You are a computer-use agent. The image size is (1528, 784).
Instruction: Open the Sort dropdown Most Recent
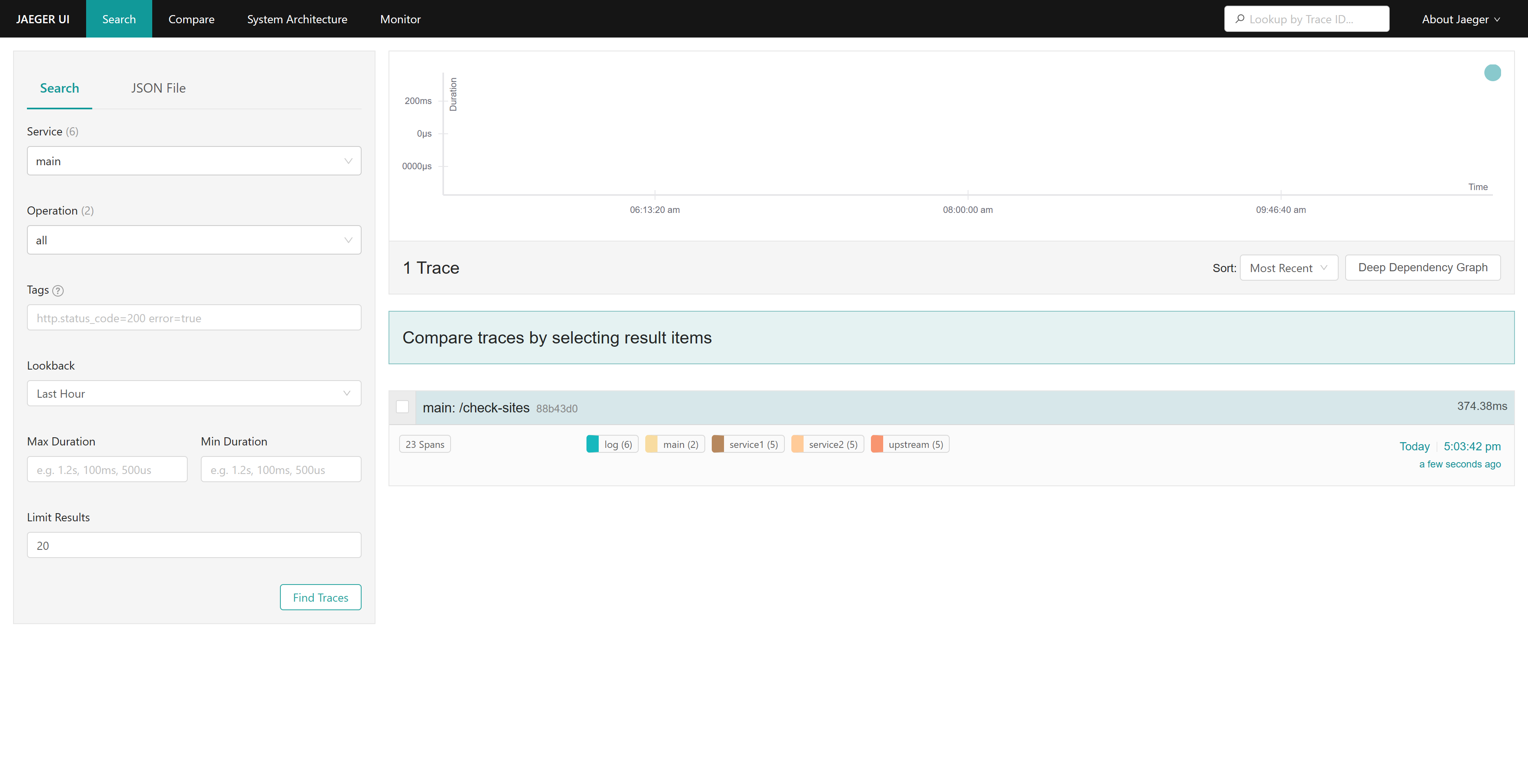click(1289, 268)
